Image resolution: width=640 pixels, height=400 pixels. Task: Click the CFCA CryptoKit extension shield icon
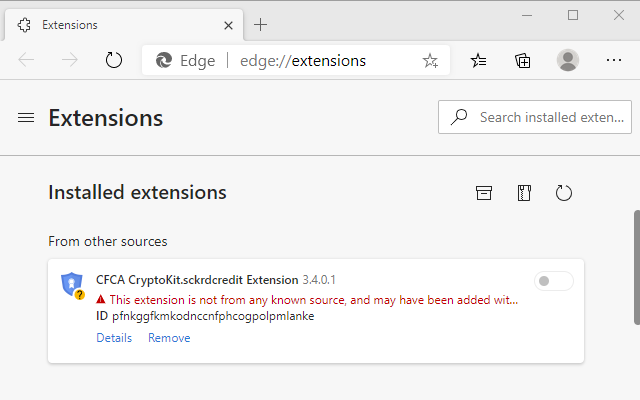tap(72, 285)
